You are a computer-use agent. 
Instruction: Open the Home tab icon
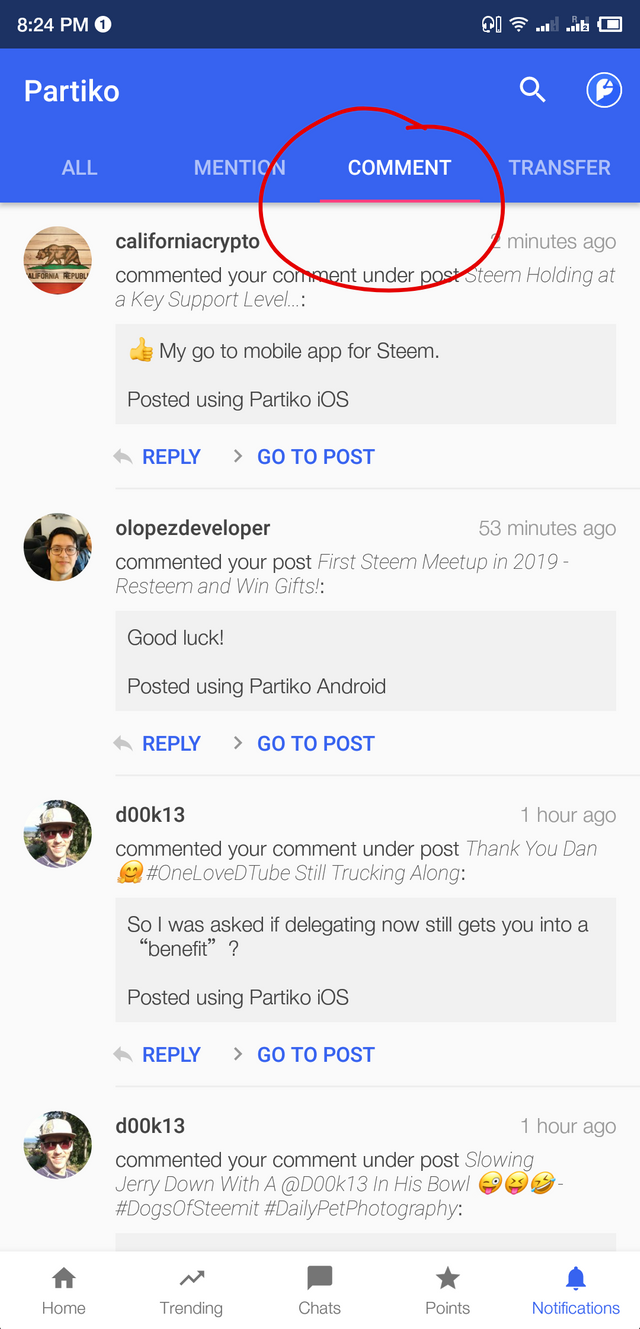[64, 1277]
